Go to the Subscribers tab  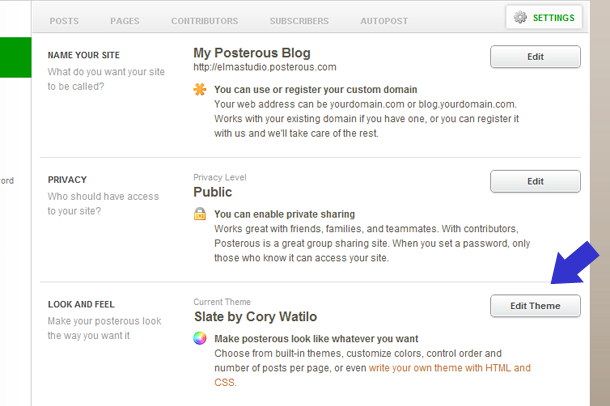point(299,21)
